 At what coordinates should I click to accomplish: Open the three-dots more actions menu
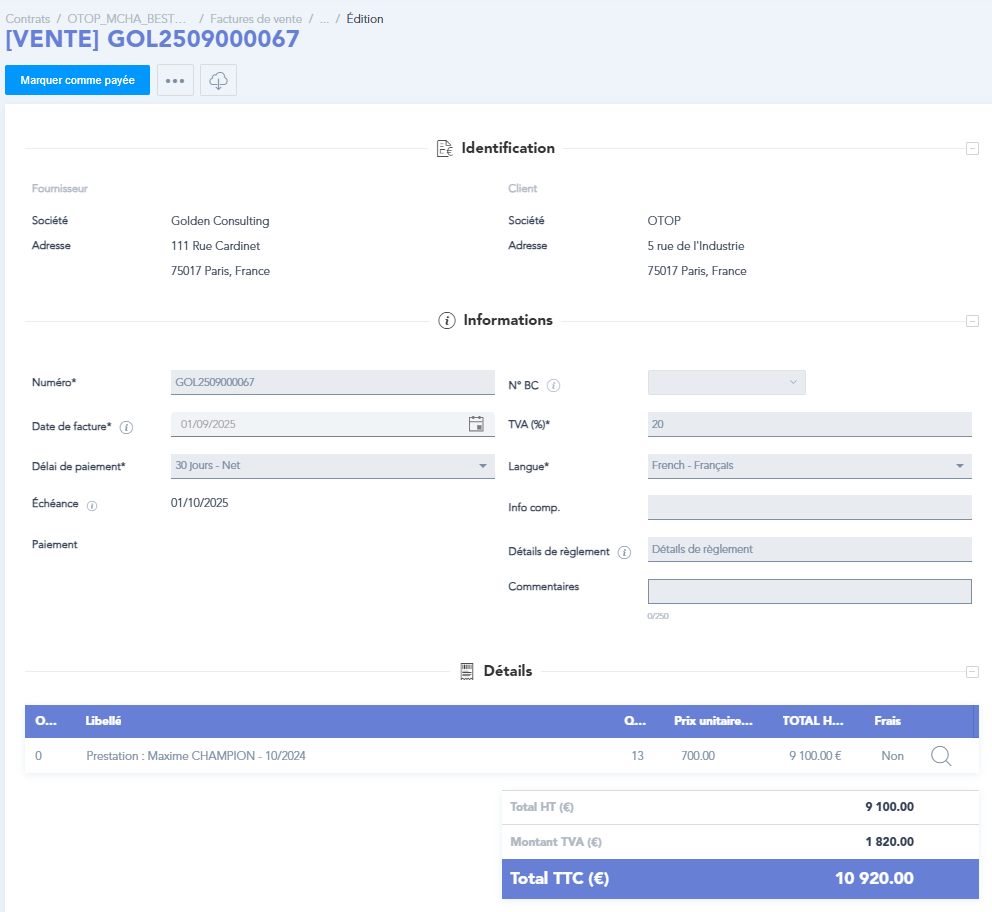coord(175,80)
